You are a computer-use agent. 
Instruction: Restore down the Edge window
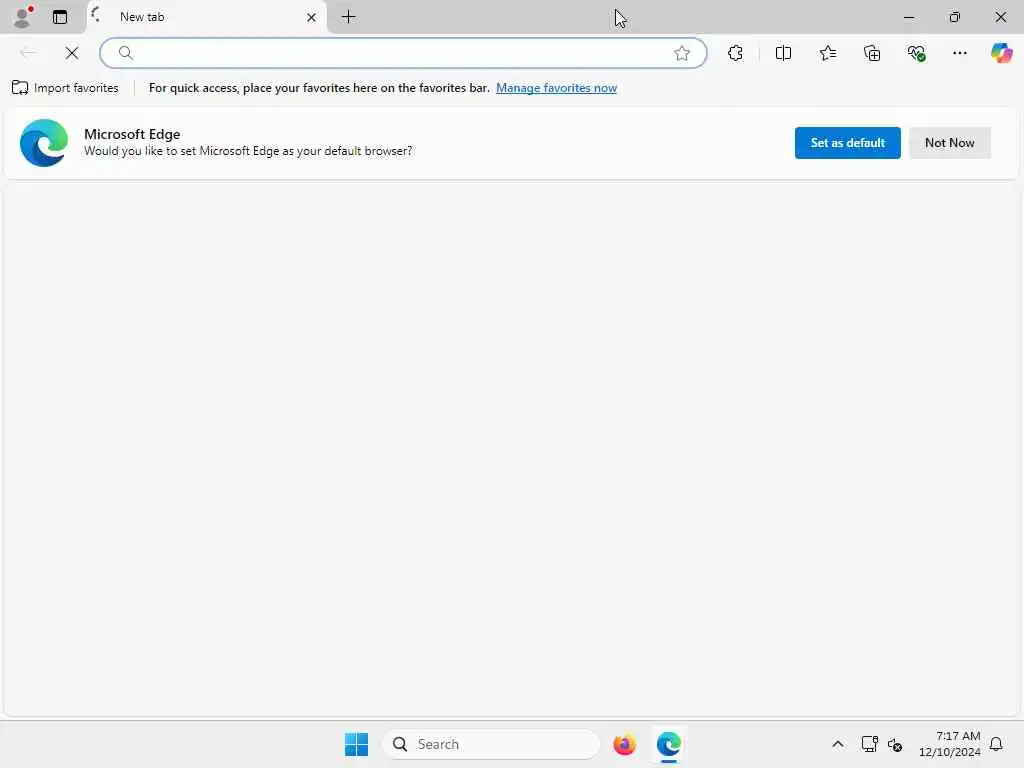[955, 17]
